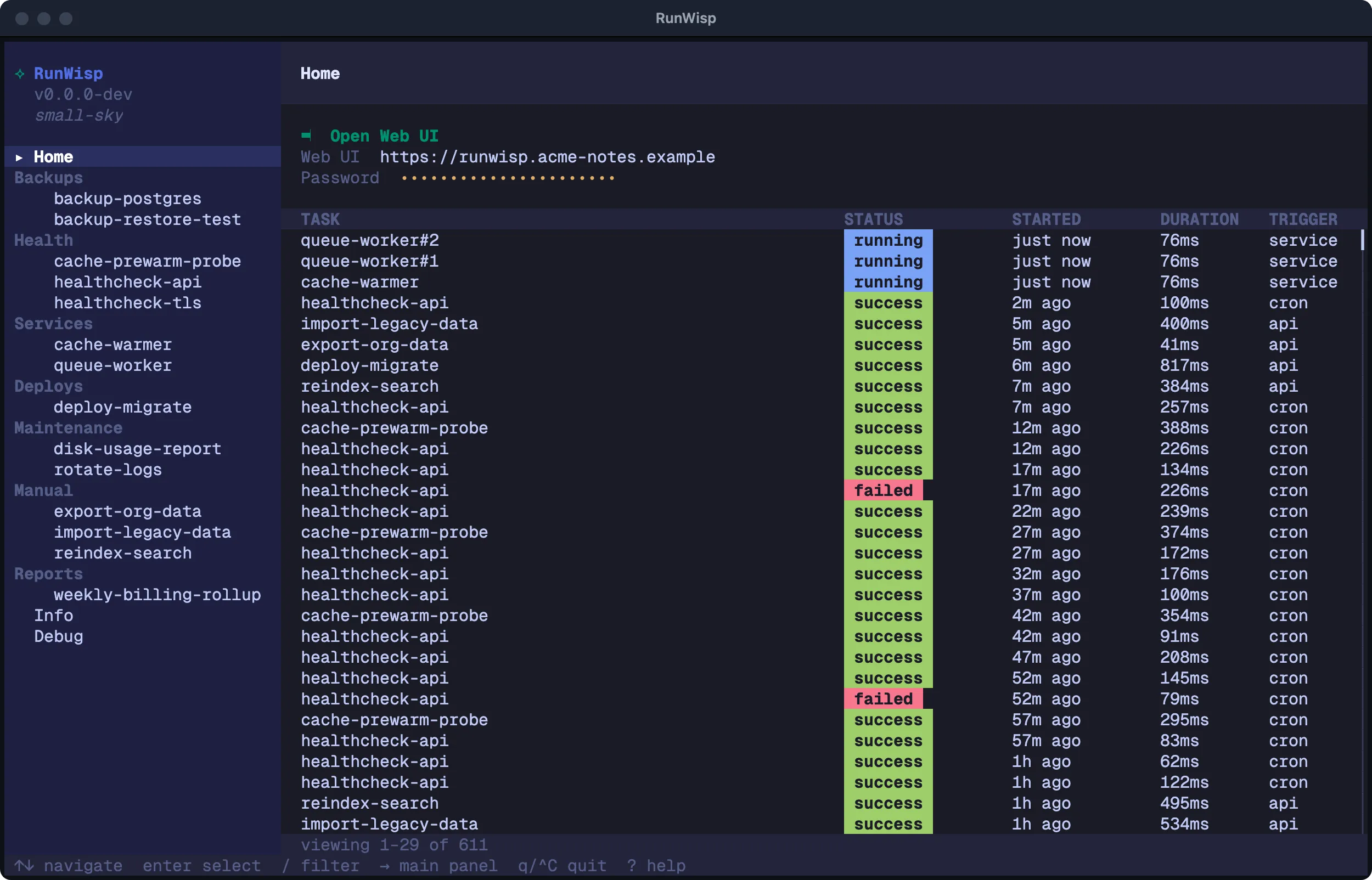Select the running cache-warmer row in table
This screenshot has width=1372, height=880.
coord(821,283)
